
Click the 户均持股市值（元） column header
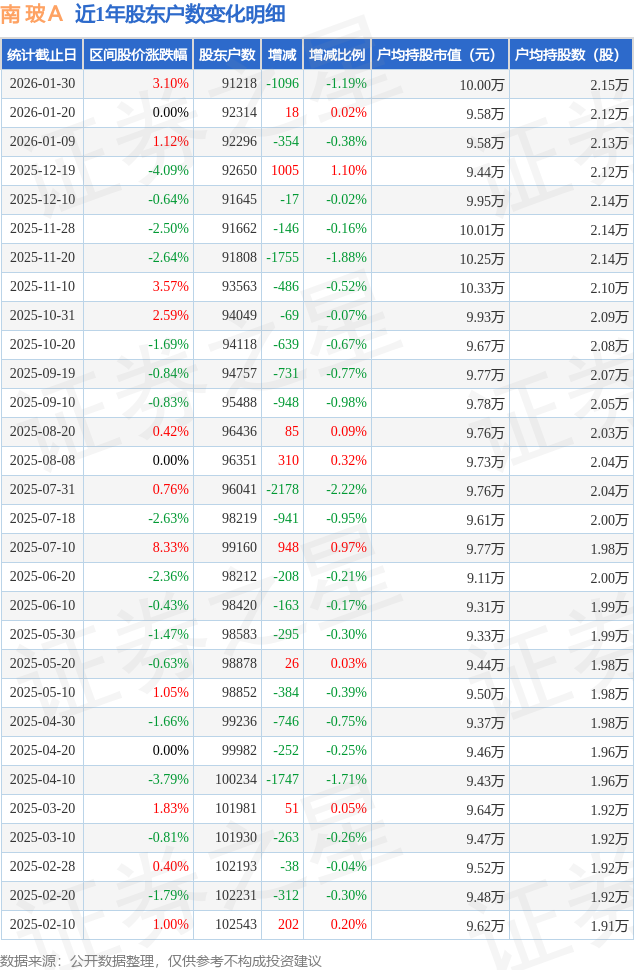(440, 55)
